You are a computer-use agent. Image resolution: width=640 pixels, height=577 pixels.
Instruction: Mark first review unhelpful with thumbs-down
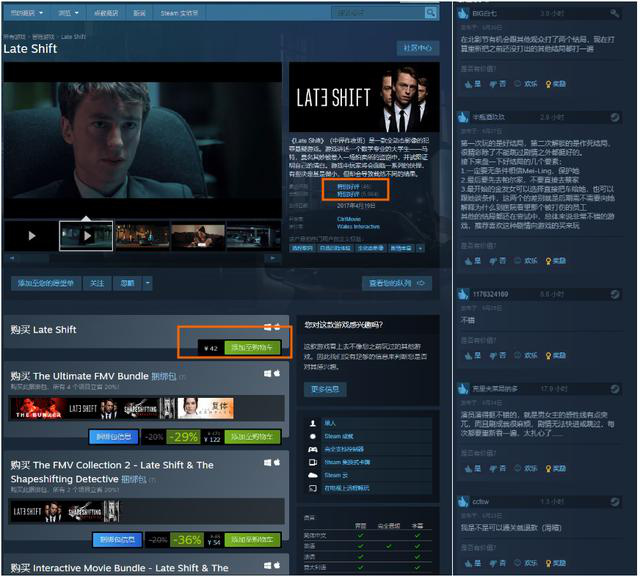(498, 84)
